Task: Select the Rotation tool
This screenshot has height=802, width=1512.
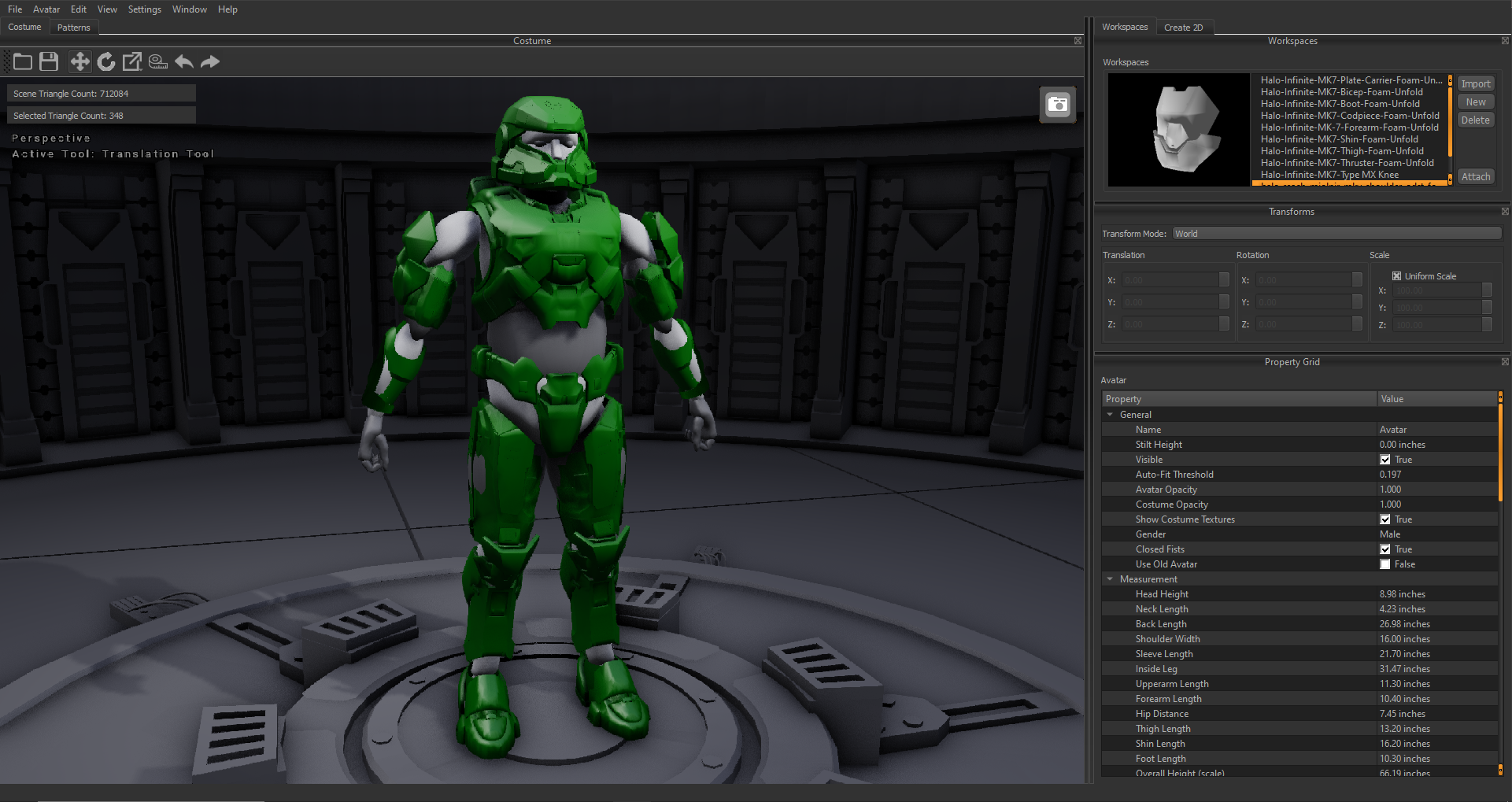Action: (x=106, y=61)
